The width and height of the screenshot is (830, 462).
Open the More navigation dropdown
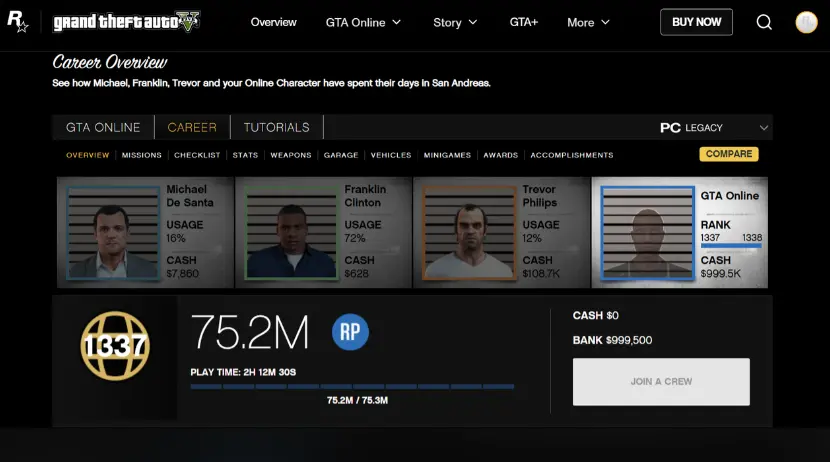pyautogui.click(x=588, y=22)
